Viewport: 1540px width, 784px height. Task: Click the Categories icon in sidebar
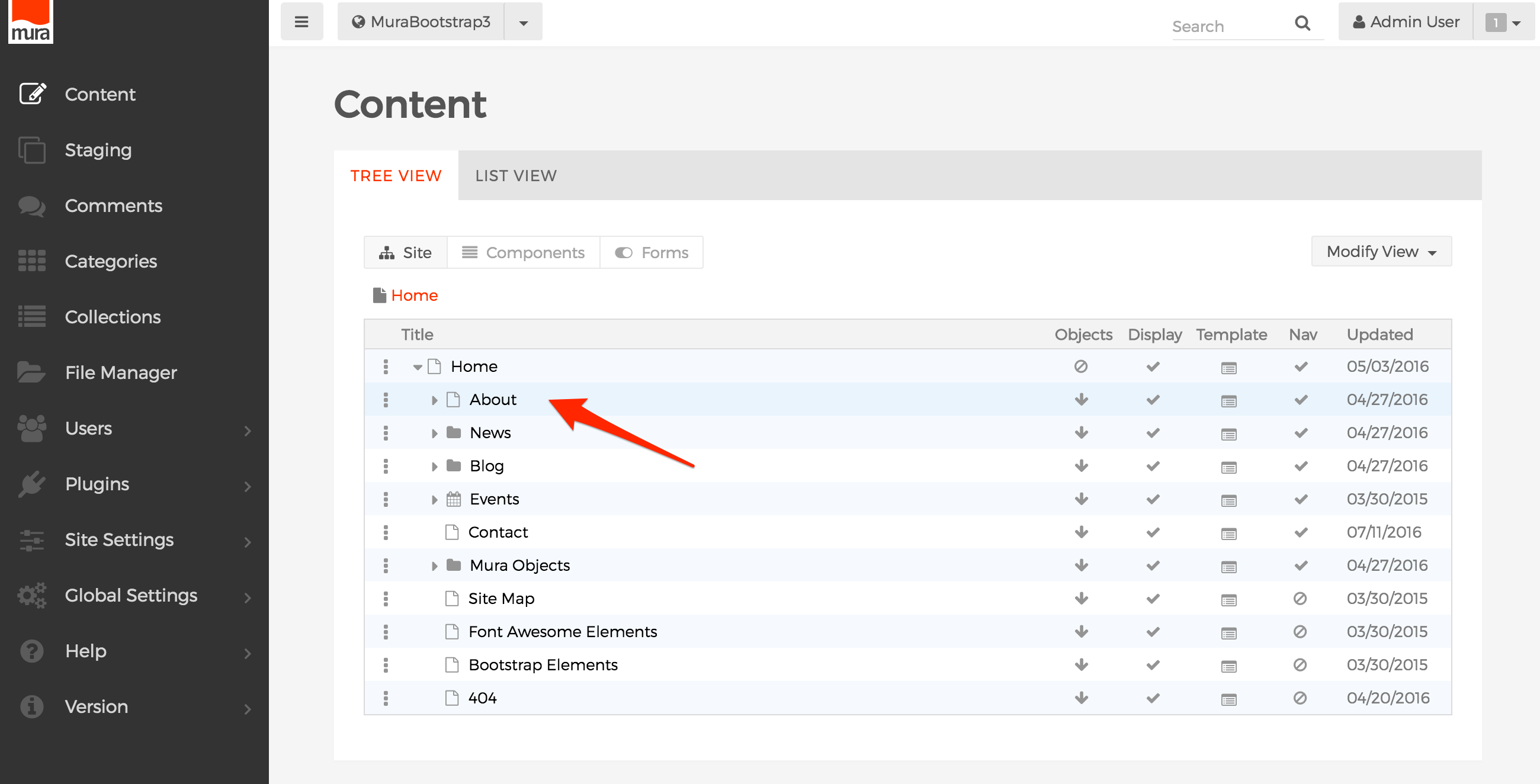(x=29, y=261)
